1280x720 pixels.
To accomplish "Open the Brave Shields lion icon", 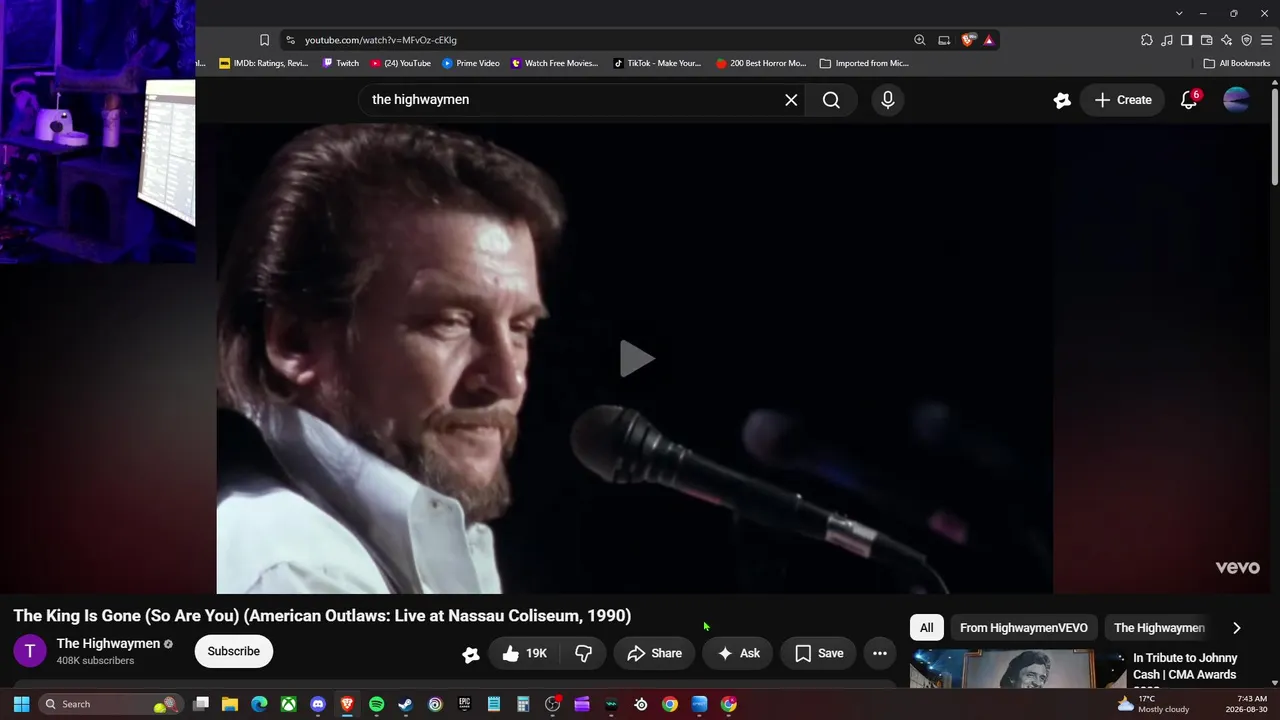I will click(x=968, y=40).
